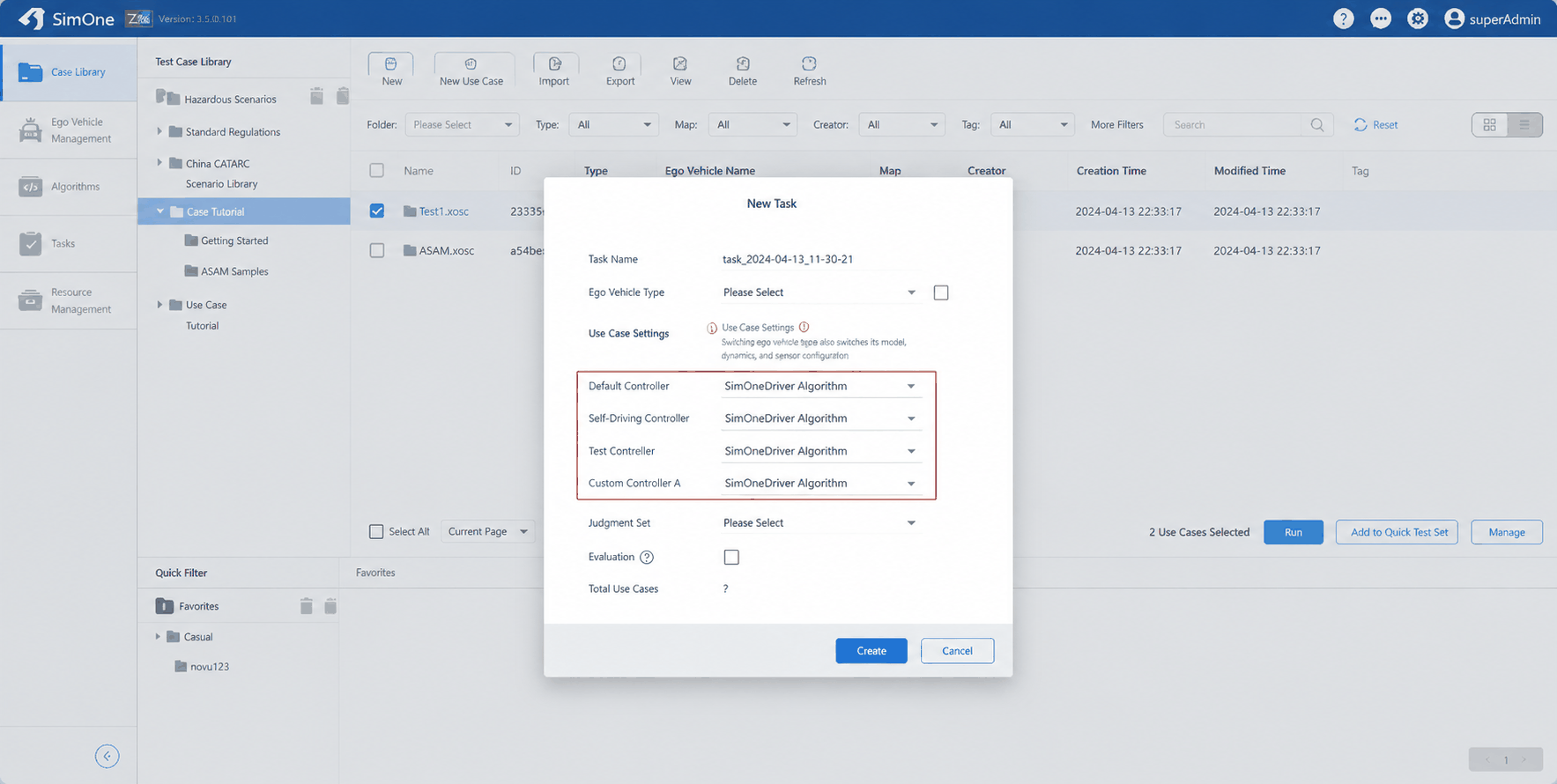Click the Export toolbar icon
This screenshot has height=784, width=1557.
click(x=619, y=64)
